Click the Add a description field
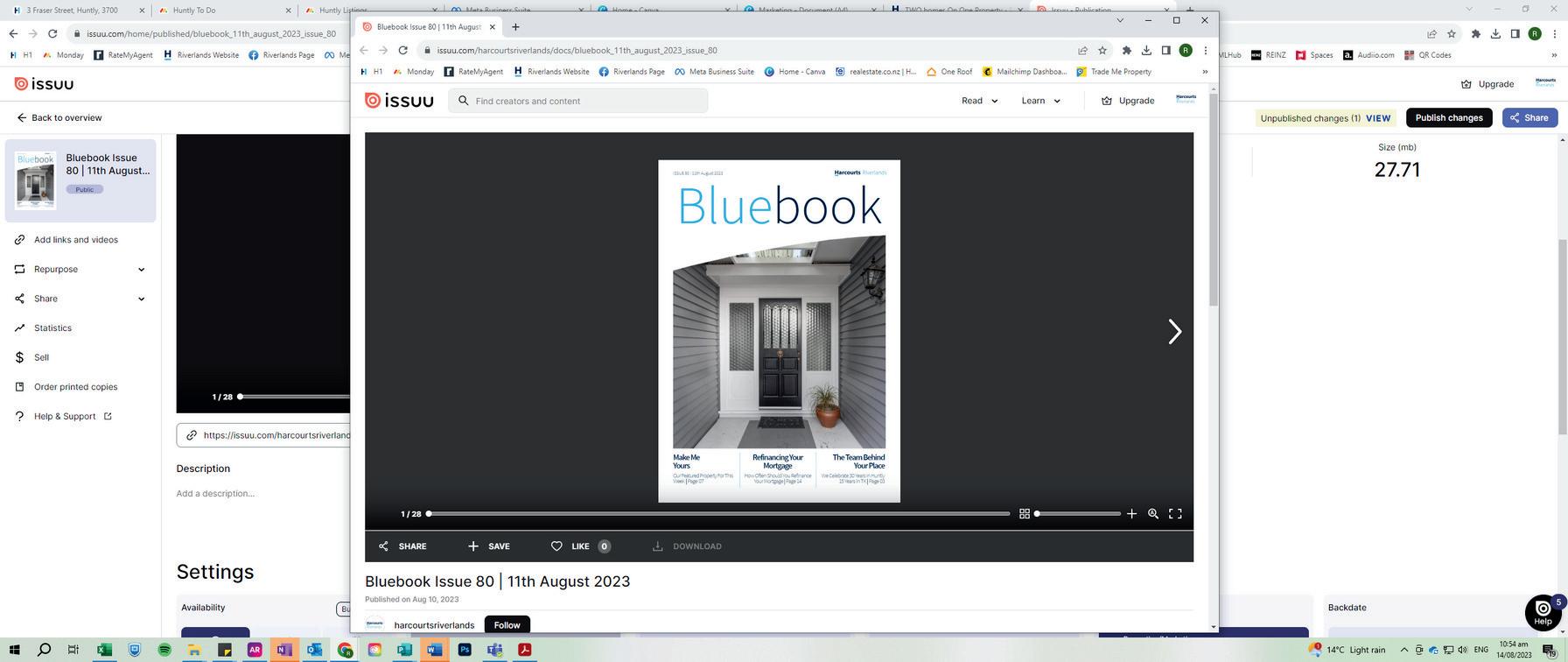The height and width of the screenshot is (662, 1568). 215,494
